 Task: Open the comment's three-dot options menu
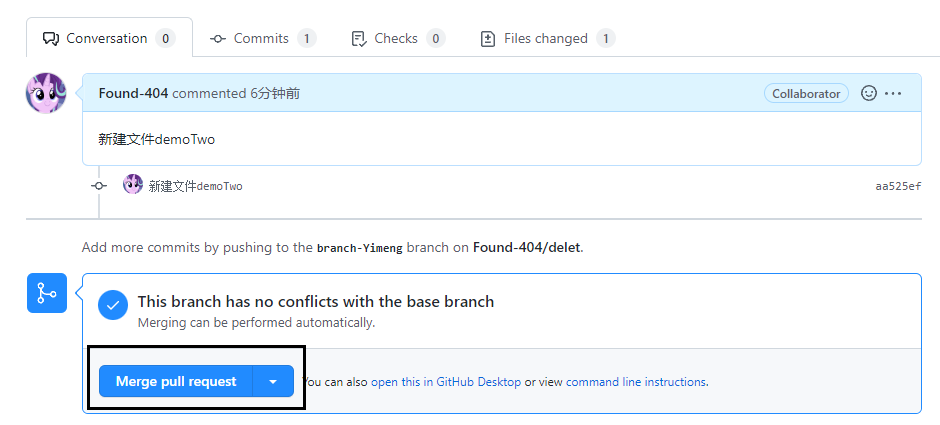pos(893,94)
